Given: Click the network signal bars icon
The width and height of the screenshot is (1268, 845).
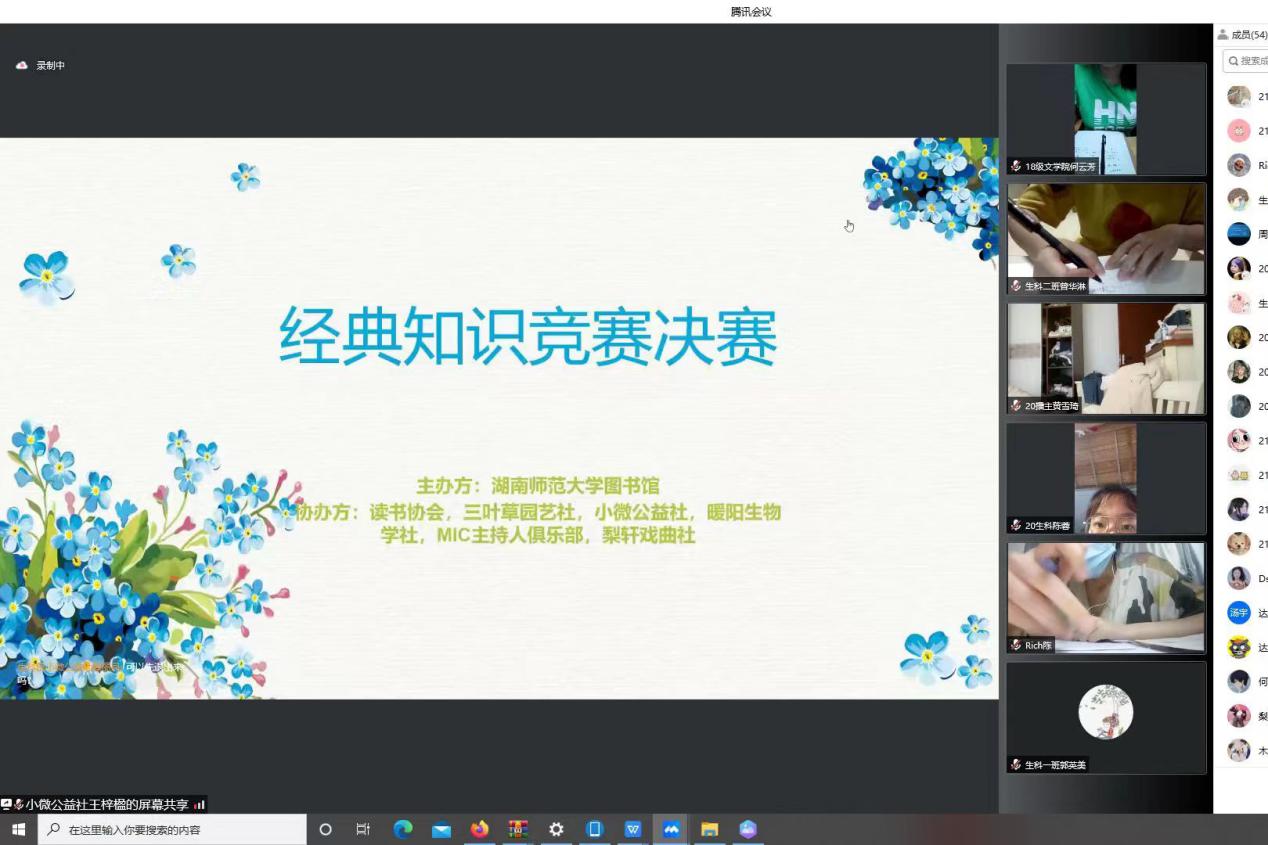Looking at the screenshot, I should pyautogui.click(x=199, y=805).
